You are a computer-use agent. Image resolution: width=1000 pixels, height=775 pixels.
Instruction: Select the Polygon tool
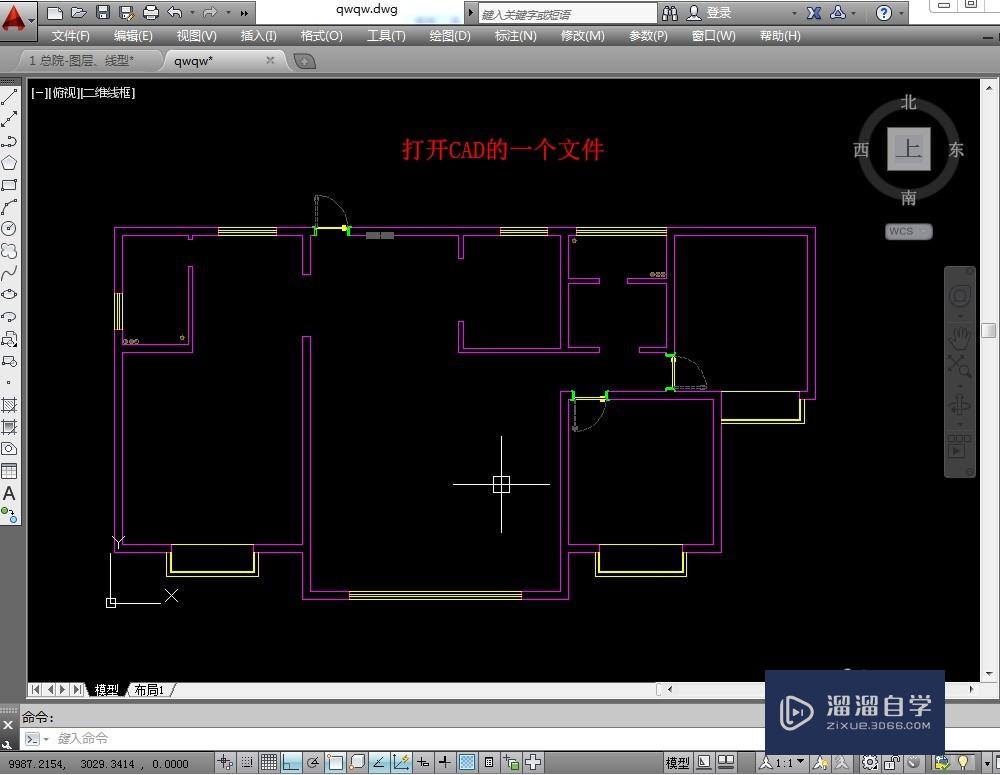point(11,162)
